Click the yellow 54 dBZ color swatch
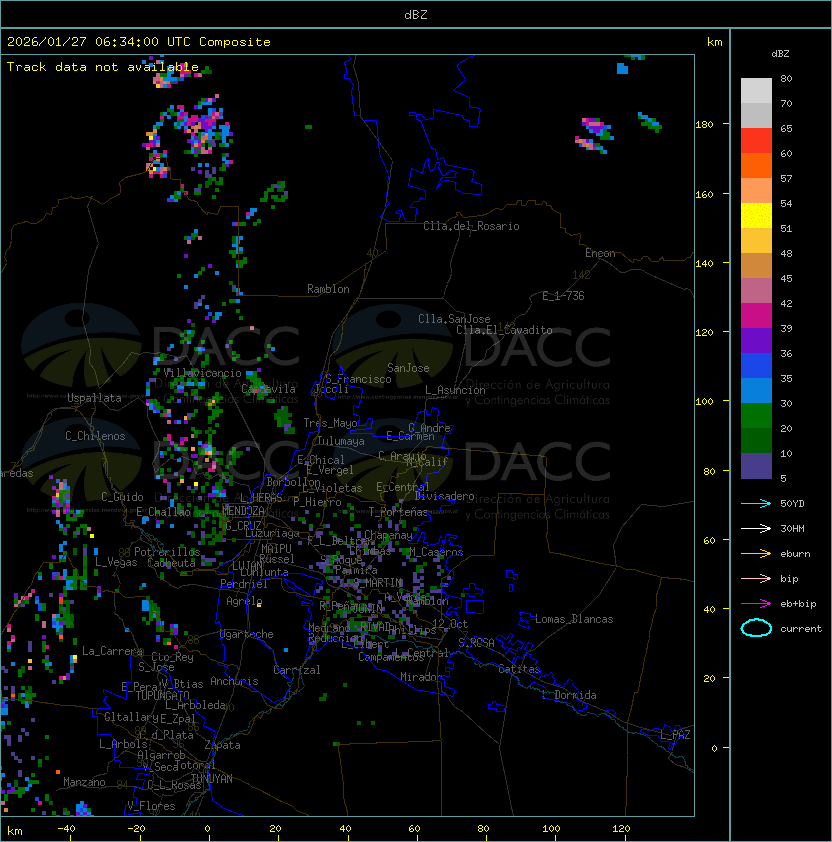 pos(756,216)
